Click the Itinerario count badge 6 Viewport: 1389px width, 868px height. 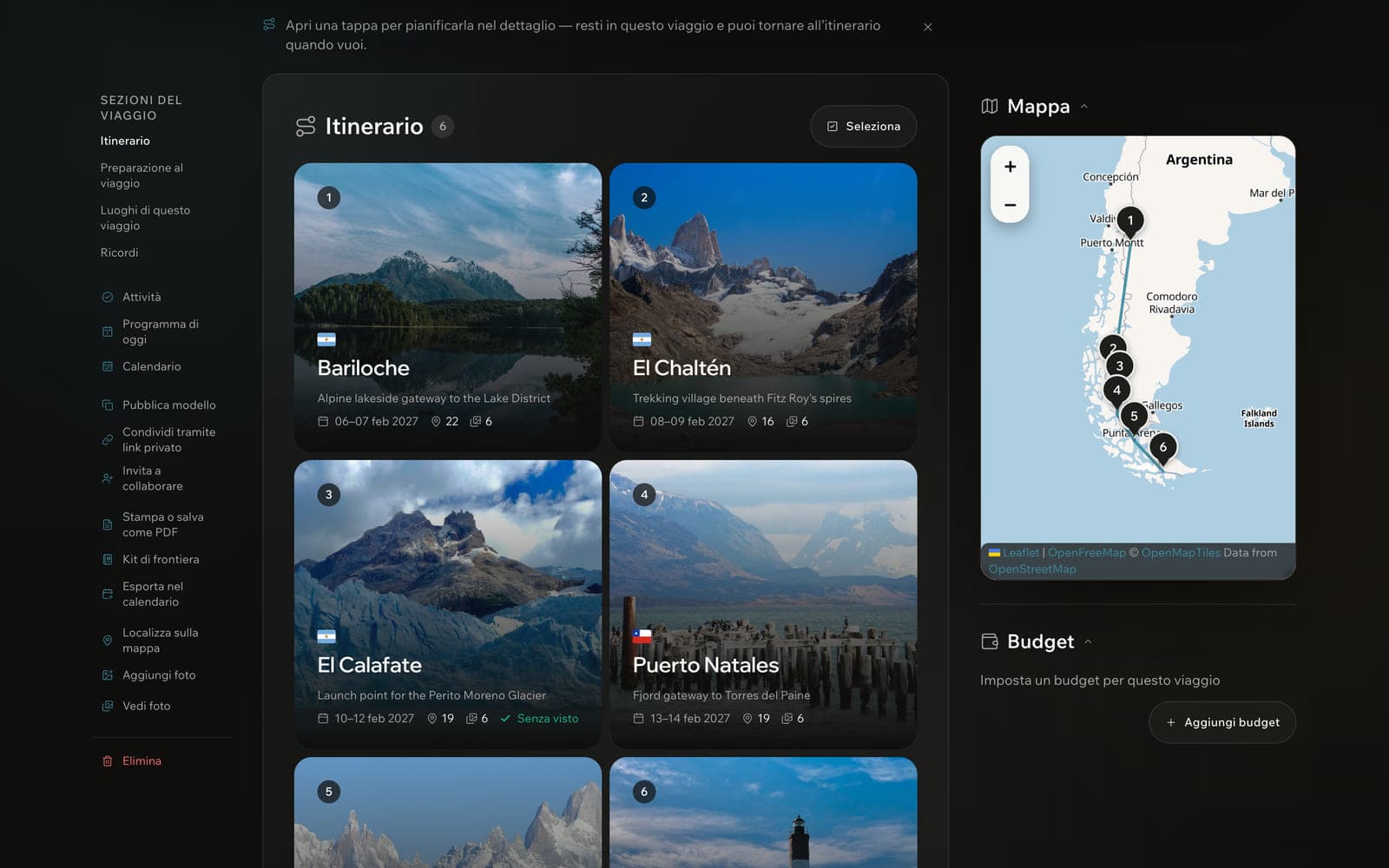(x=443, y=127)
